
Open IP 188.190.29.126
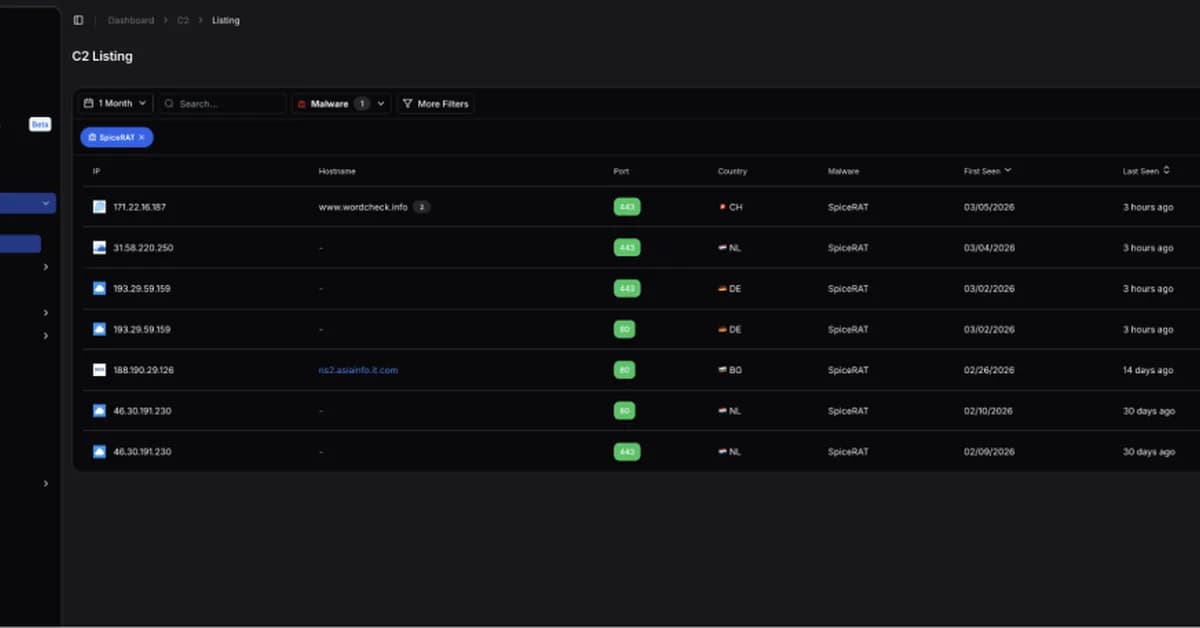tap(143, 370)
